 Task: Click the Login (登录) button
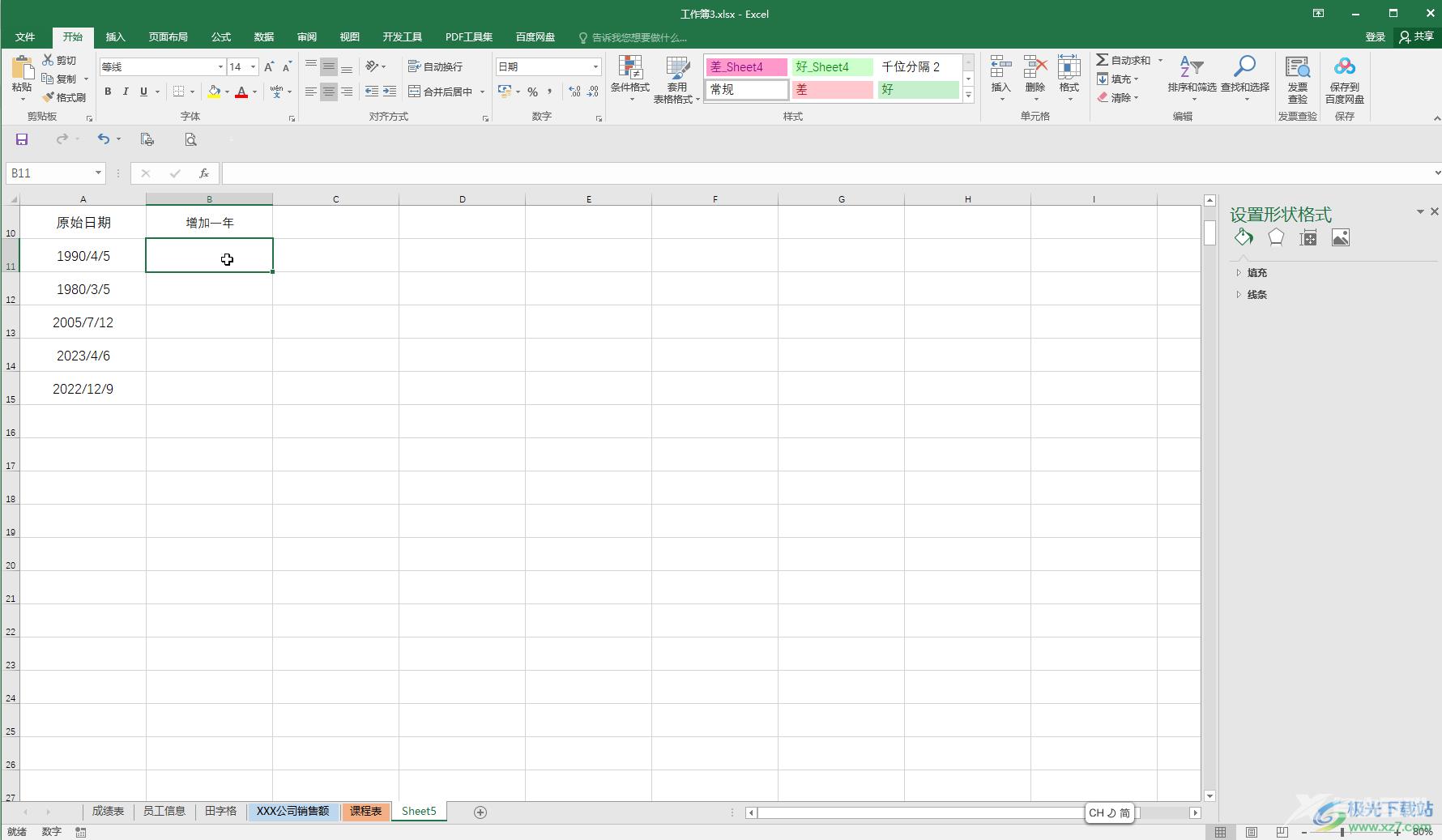coord(1375,37)
